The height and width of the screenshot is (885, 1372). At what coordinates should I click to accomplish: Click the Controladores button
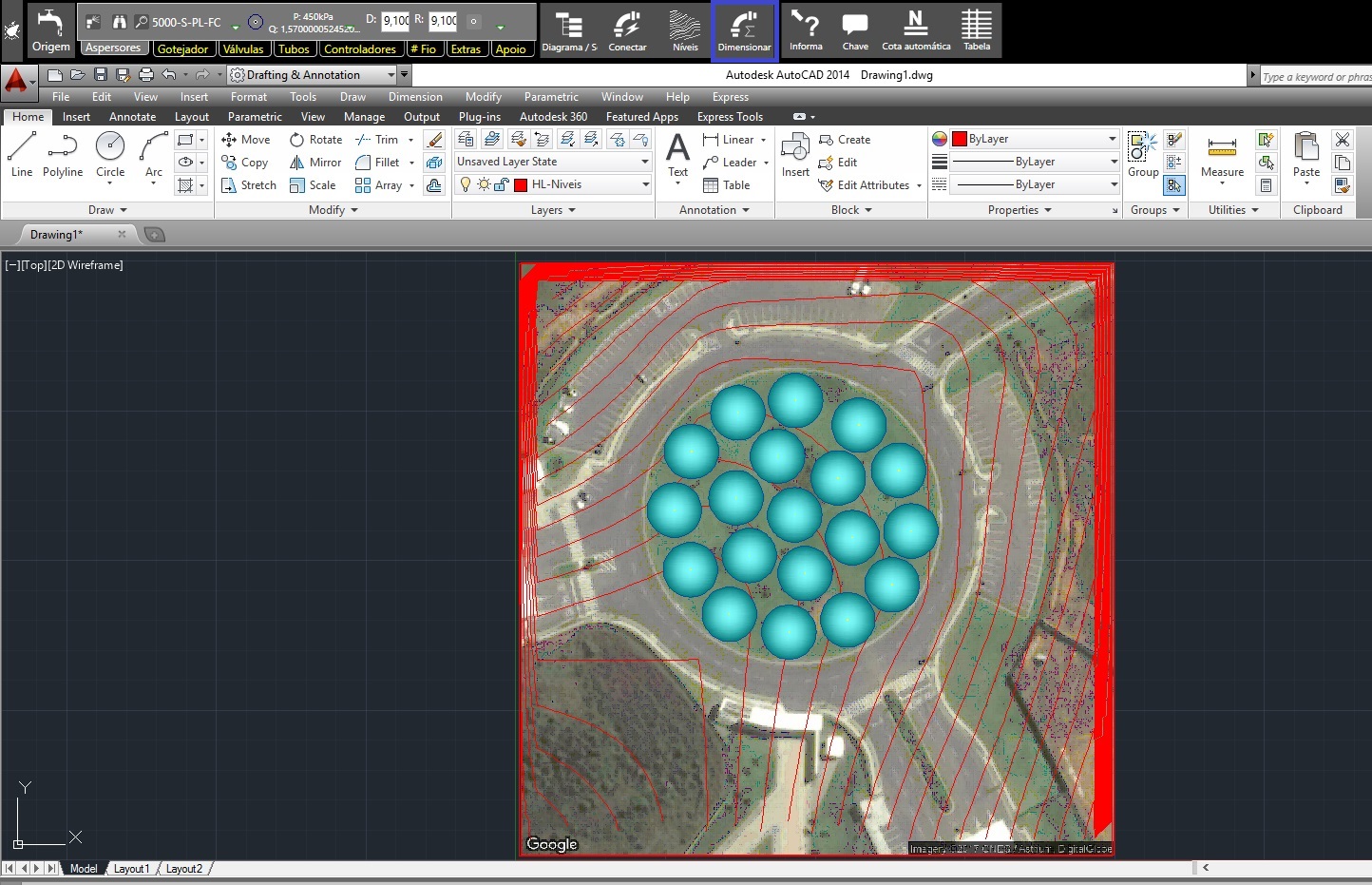click(360, 48)
